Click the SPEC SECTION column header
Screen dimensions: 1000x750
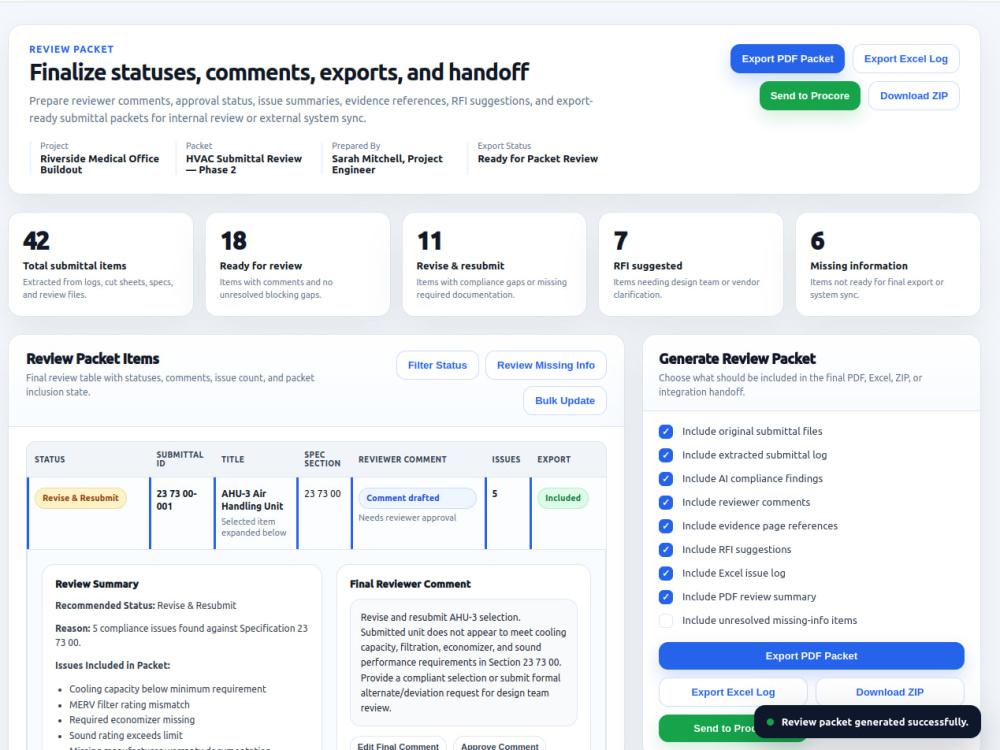322,459
